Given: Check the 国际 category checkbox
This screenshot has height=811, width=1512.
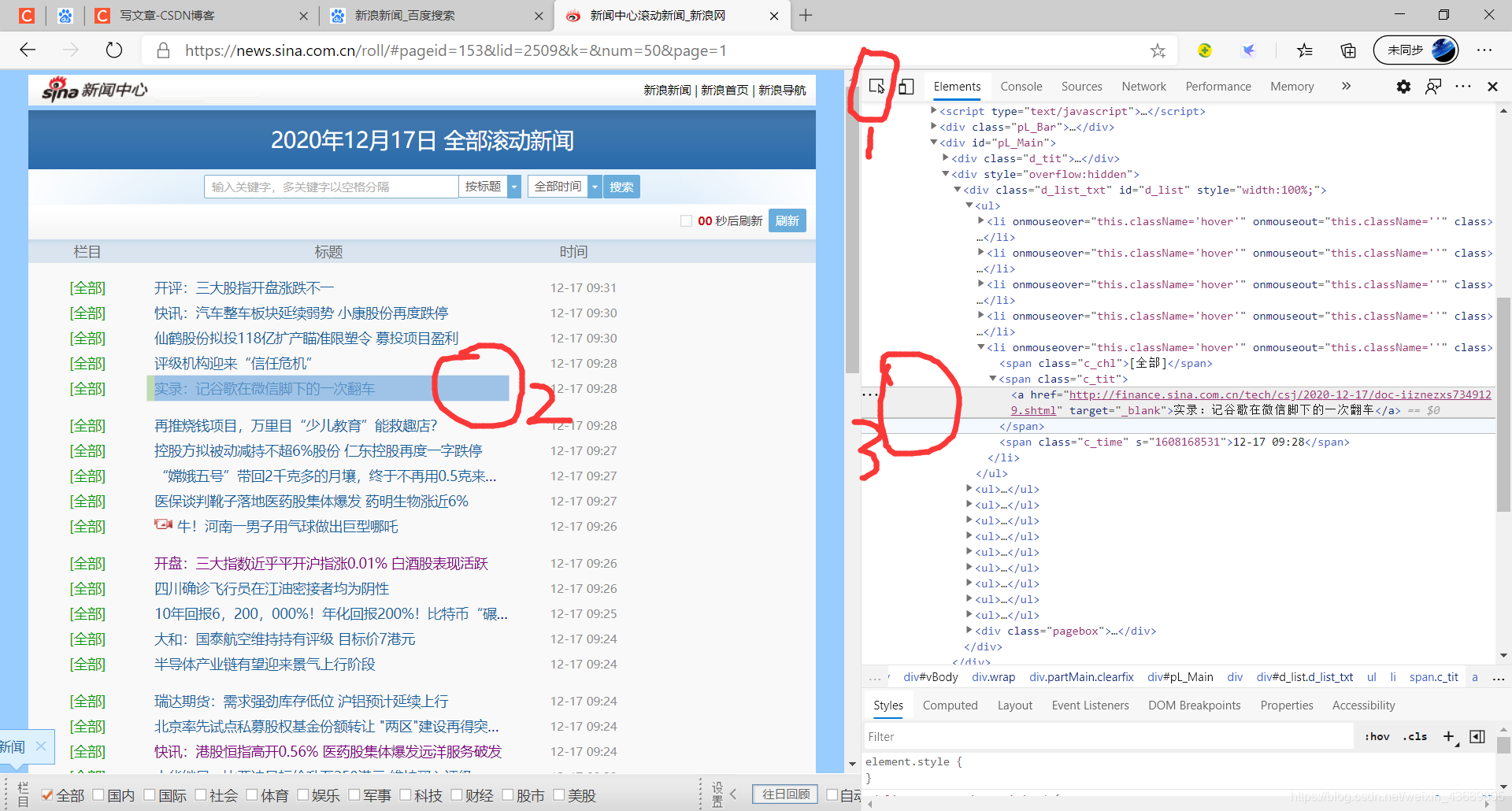Looking at the screenshot, I should pos(150,794).
